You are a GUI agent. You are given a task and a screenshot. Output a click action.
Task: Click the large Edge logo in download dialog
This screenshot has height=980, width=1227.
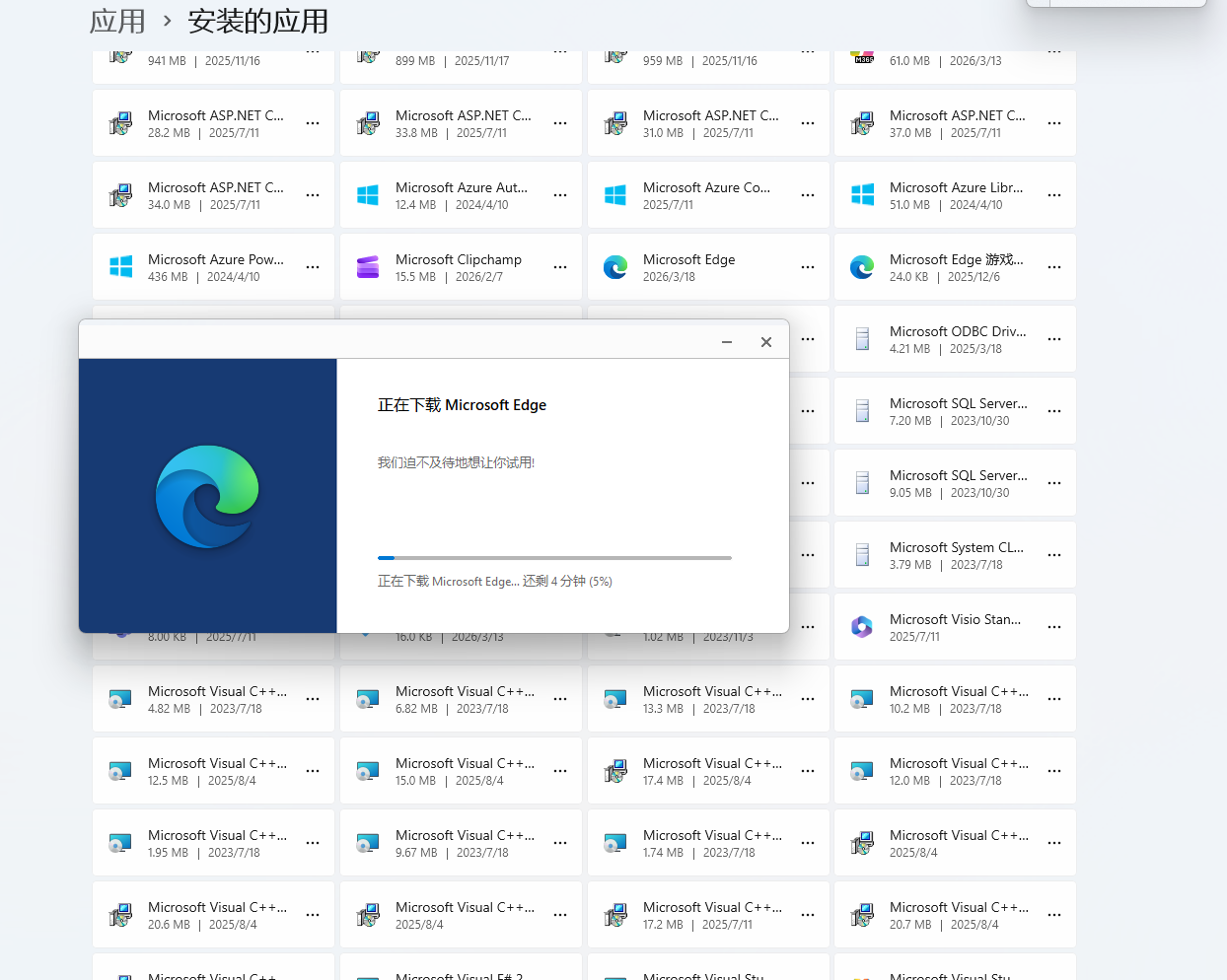(x=207, y=496)
